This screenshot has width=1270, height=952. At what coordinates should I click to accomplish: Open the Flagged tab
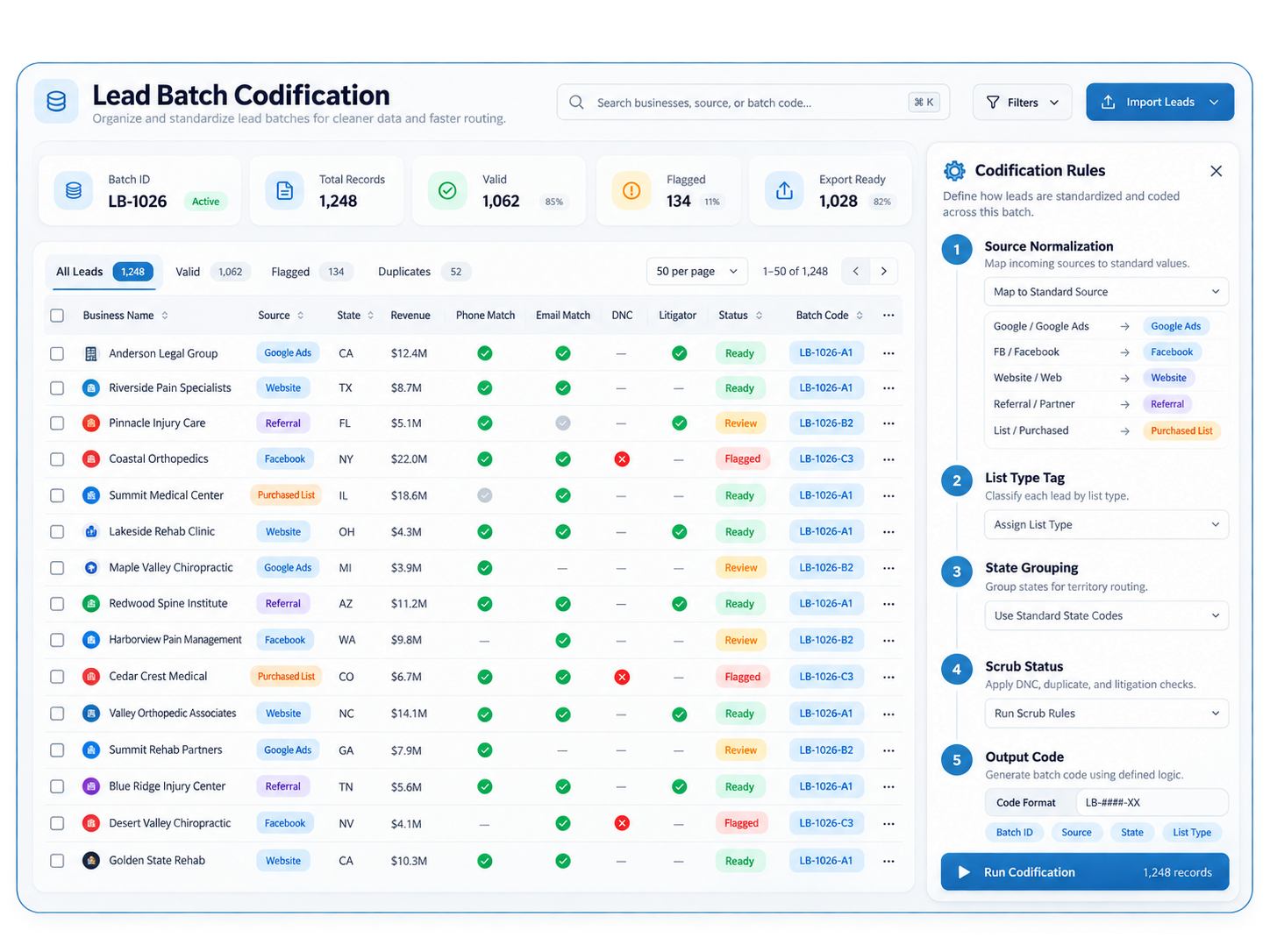(x=312, y=272)
